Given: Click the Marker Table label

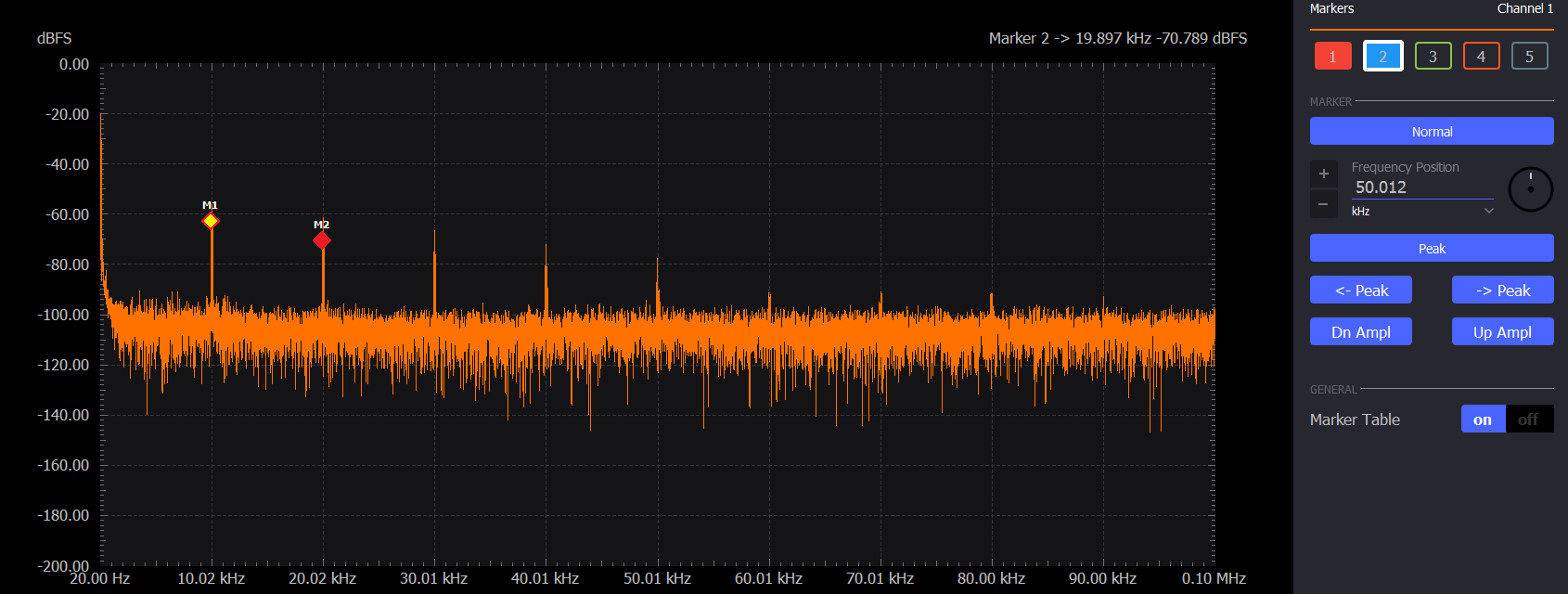Looking at the screenshot, I should (x=1355, y=420).
